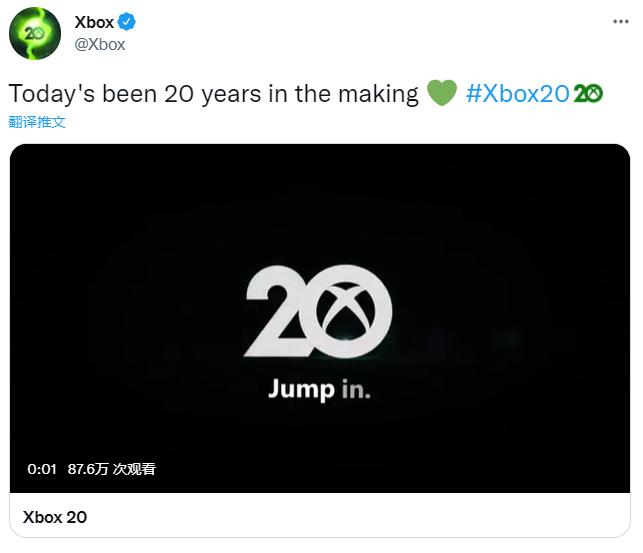Click the blue verified badge
The width and height of the screenshot is (643, 553).
pos(129,22)
